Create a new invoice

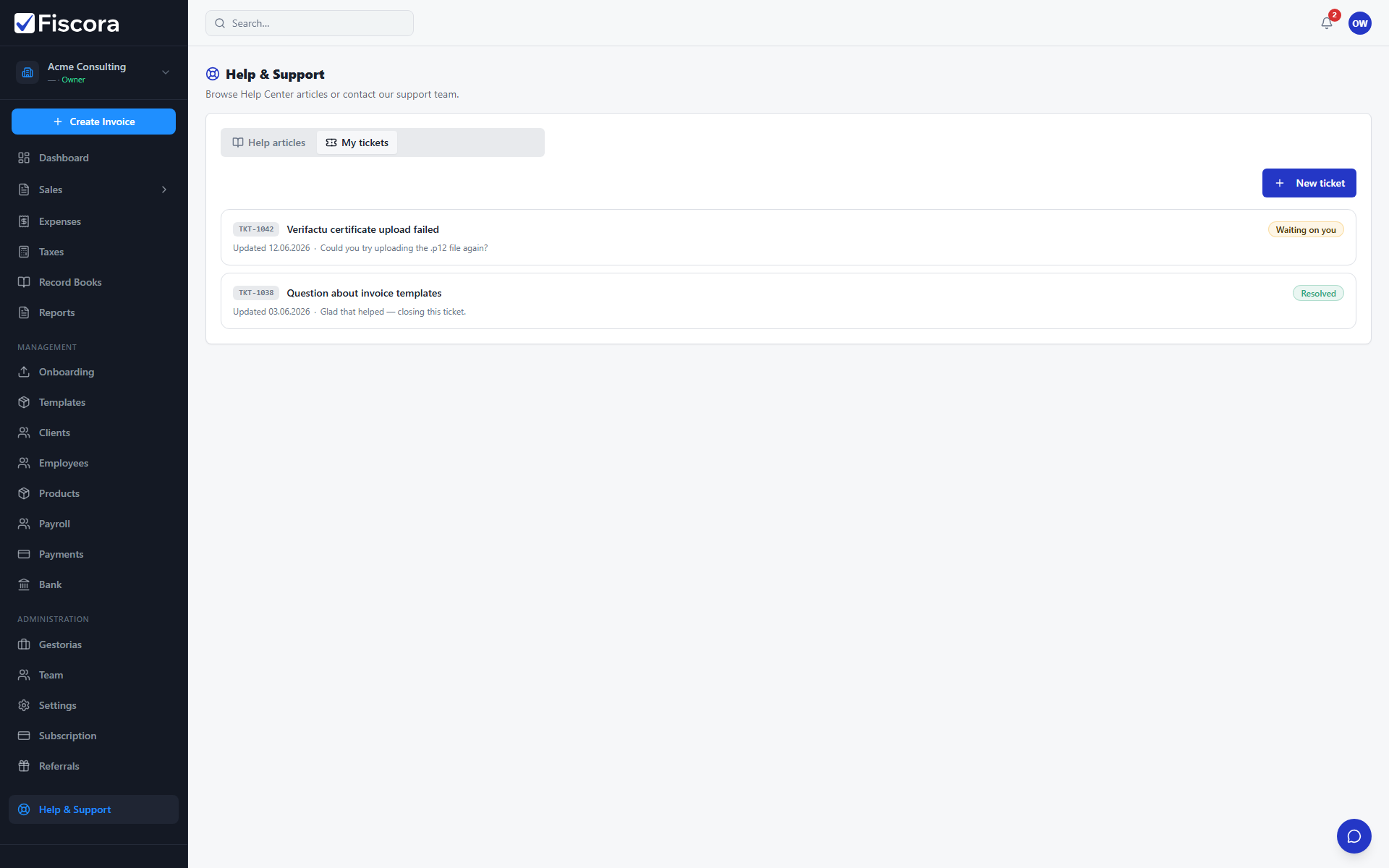(x=93, y=122)
